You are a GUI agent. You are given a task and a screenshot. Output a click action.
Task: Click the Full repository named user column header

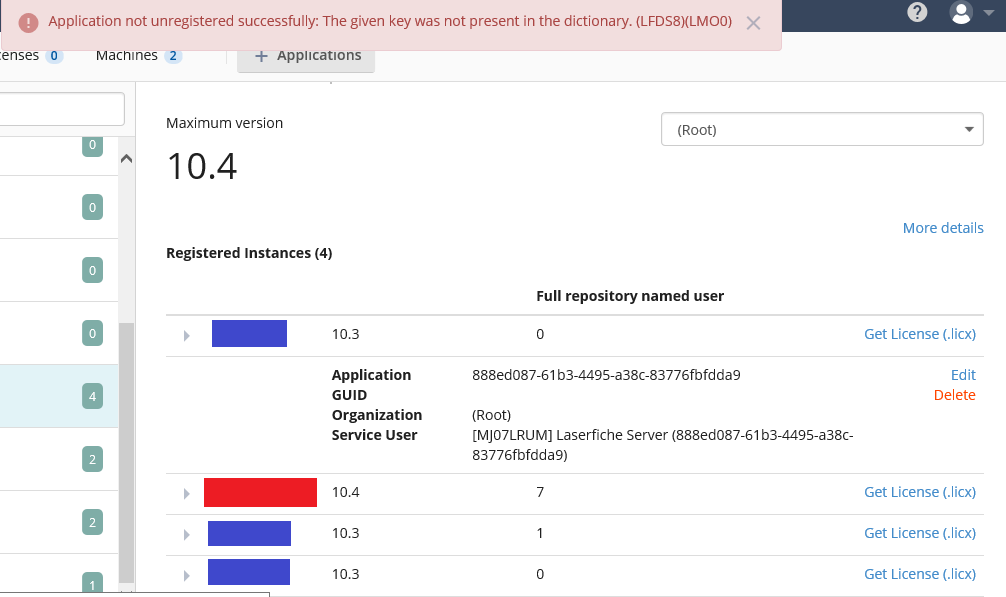pos(630,296)
